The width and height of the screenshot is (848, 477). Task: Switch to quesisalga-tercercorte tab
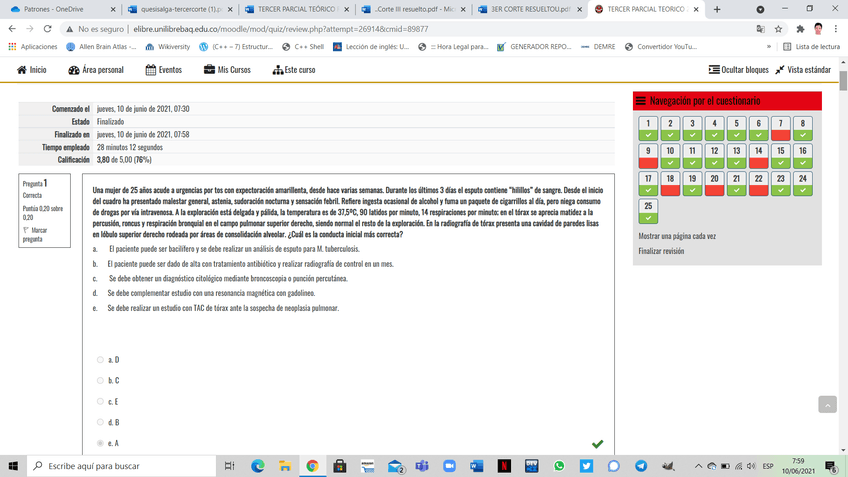click(x=180, y=9)
